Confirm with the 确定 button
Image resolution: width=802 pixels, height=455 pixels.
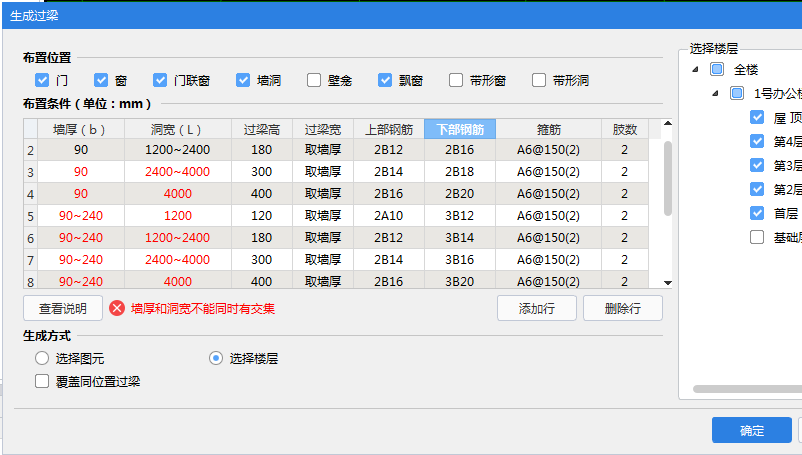752,430
